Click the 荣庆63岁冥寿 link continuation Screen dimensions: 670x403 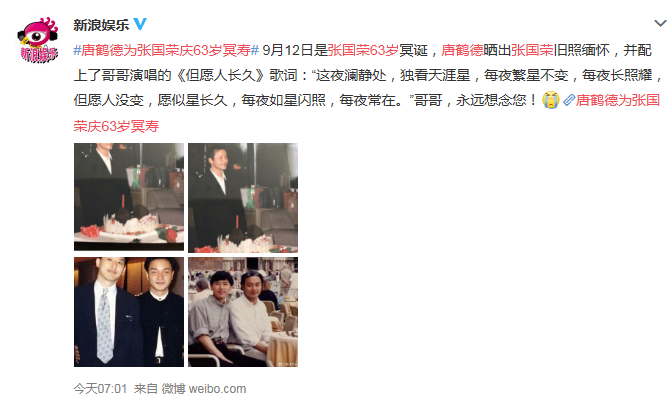116,126
